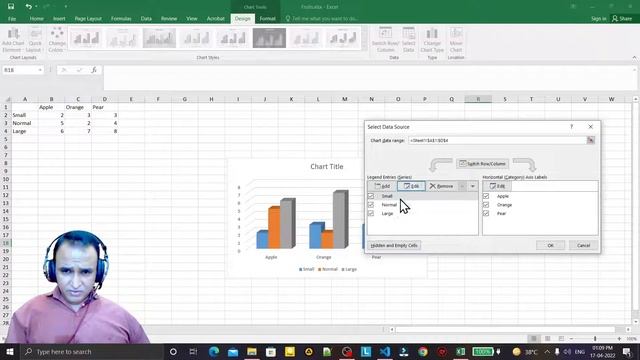Click the Cortana circle icon
640x360 pixels.
pyautogui.click(x=173, y=351)
